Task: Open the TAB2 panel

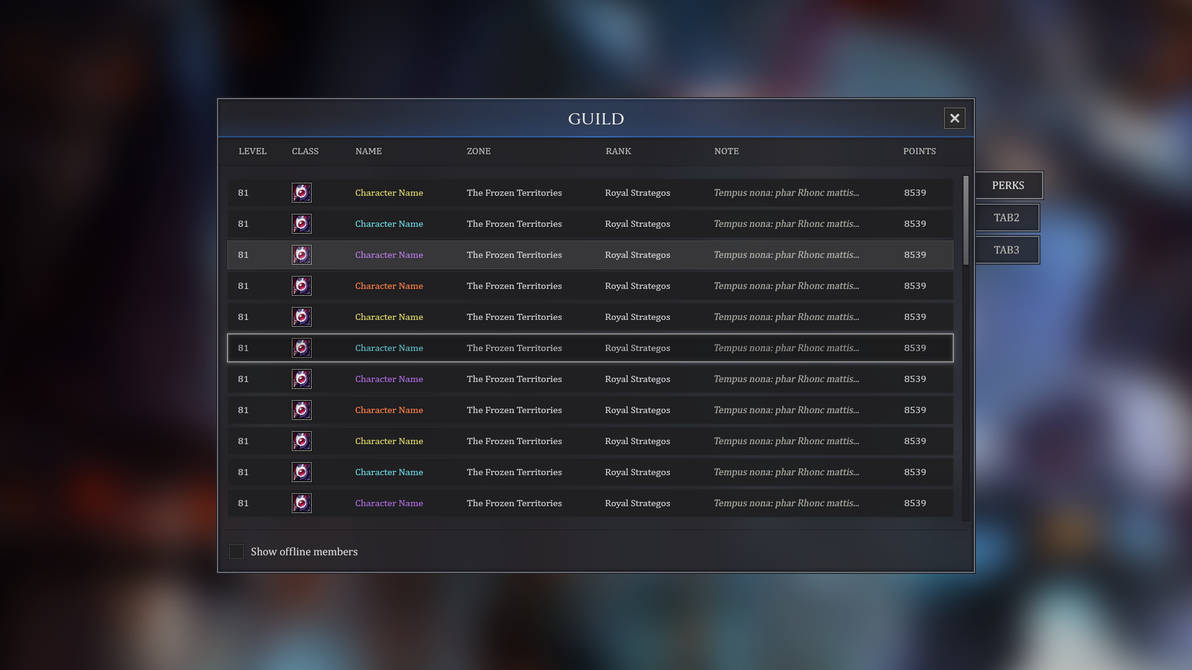Action: click(x=1006, y=217)
